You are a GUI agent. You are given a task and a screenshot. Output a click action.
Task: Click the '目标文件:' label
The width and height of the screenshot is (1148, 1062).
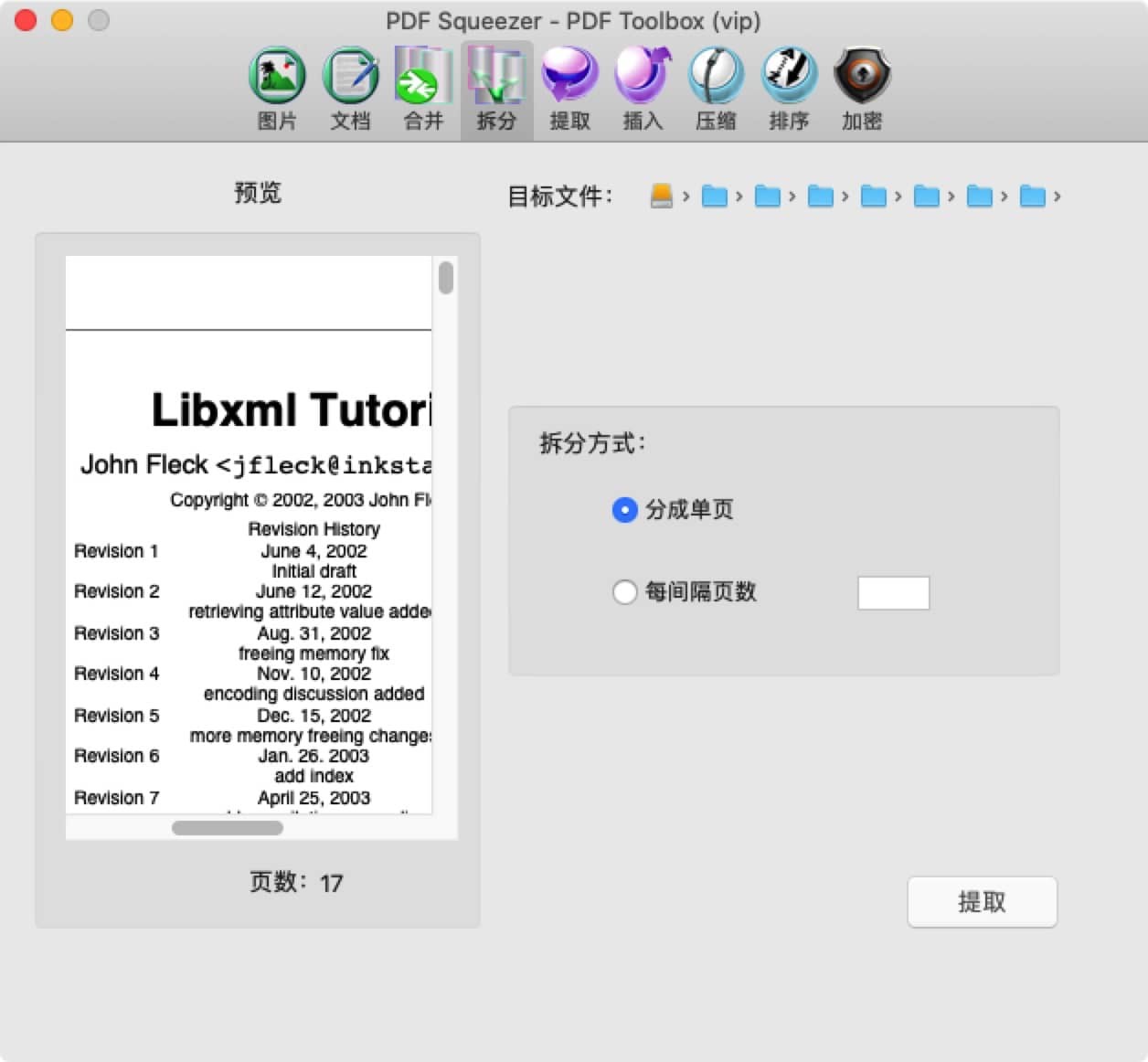point(560,196)
